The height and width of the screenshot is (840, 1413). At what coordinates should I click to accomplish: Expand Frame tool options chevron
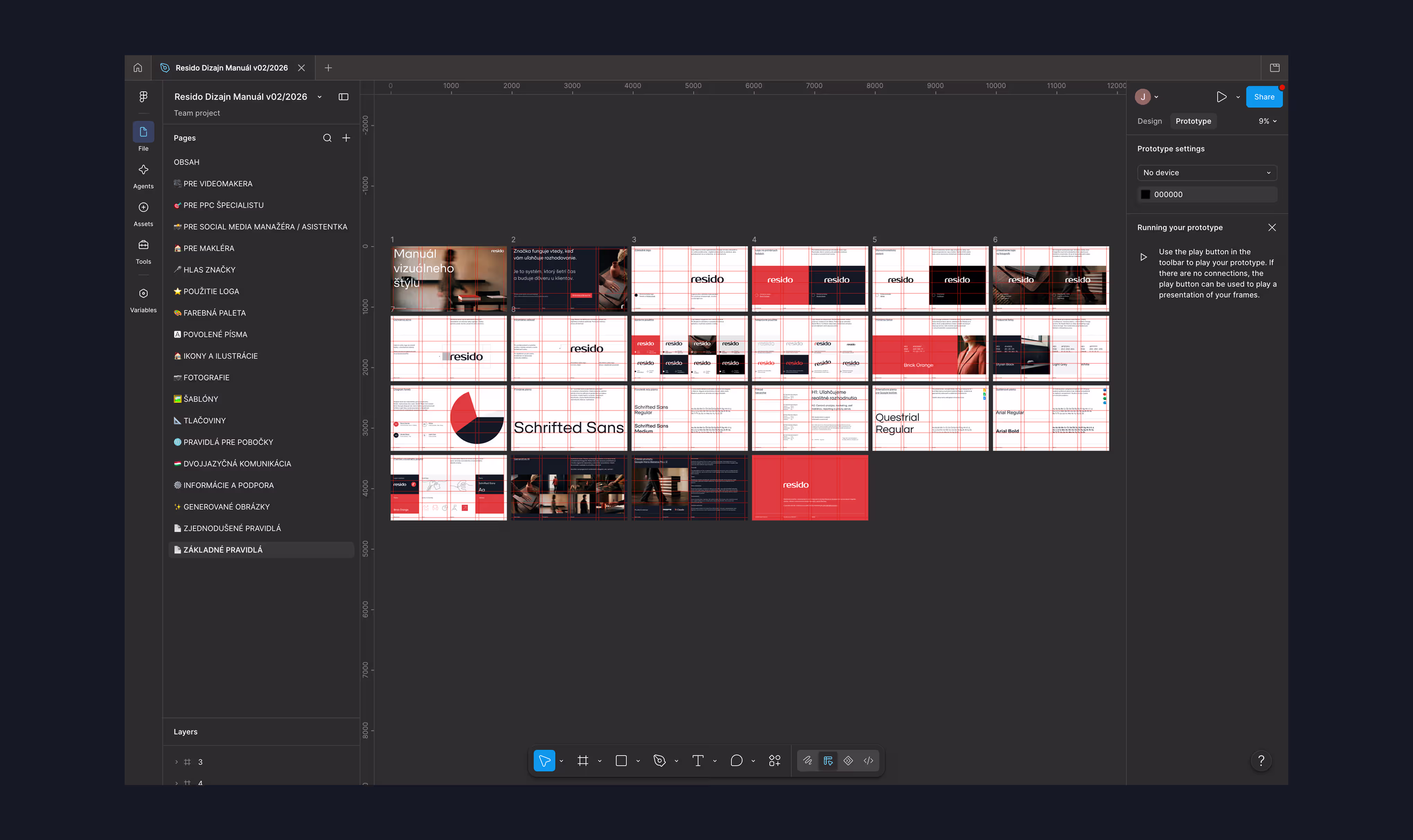tap(599, 761)
